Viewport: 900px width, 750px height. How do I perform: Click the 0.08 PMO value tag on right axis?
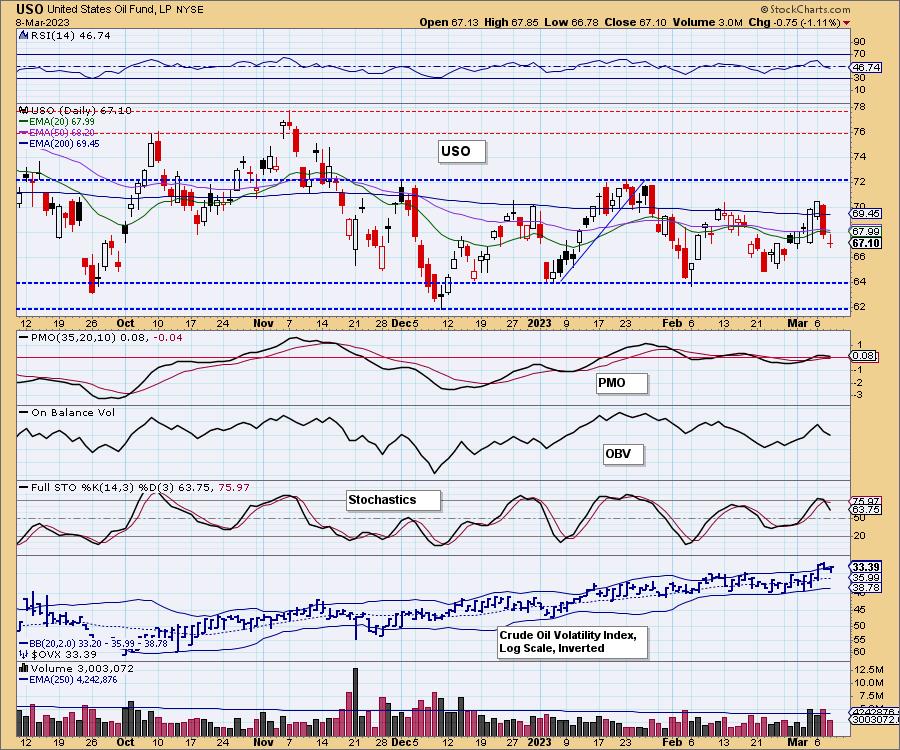coord(864,356)
